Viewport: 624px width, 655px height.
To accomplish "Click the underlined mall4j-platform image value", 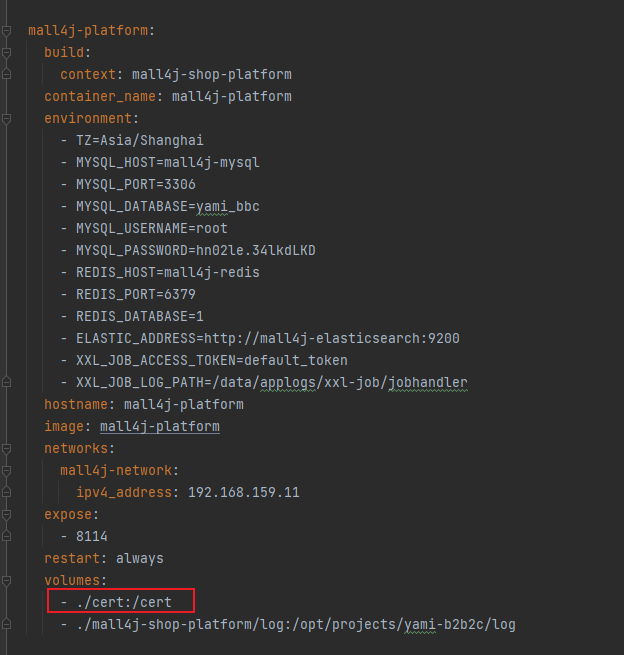I will (159, 426).
